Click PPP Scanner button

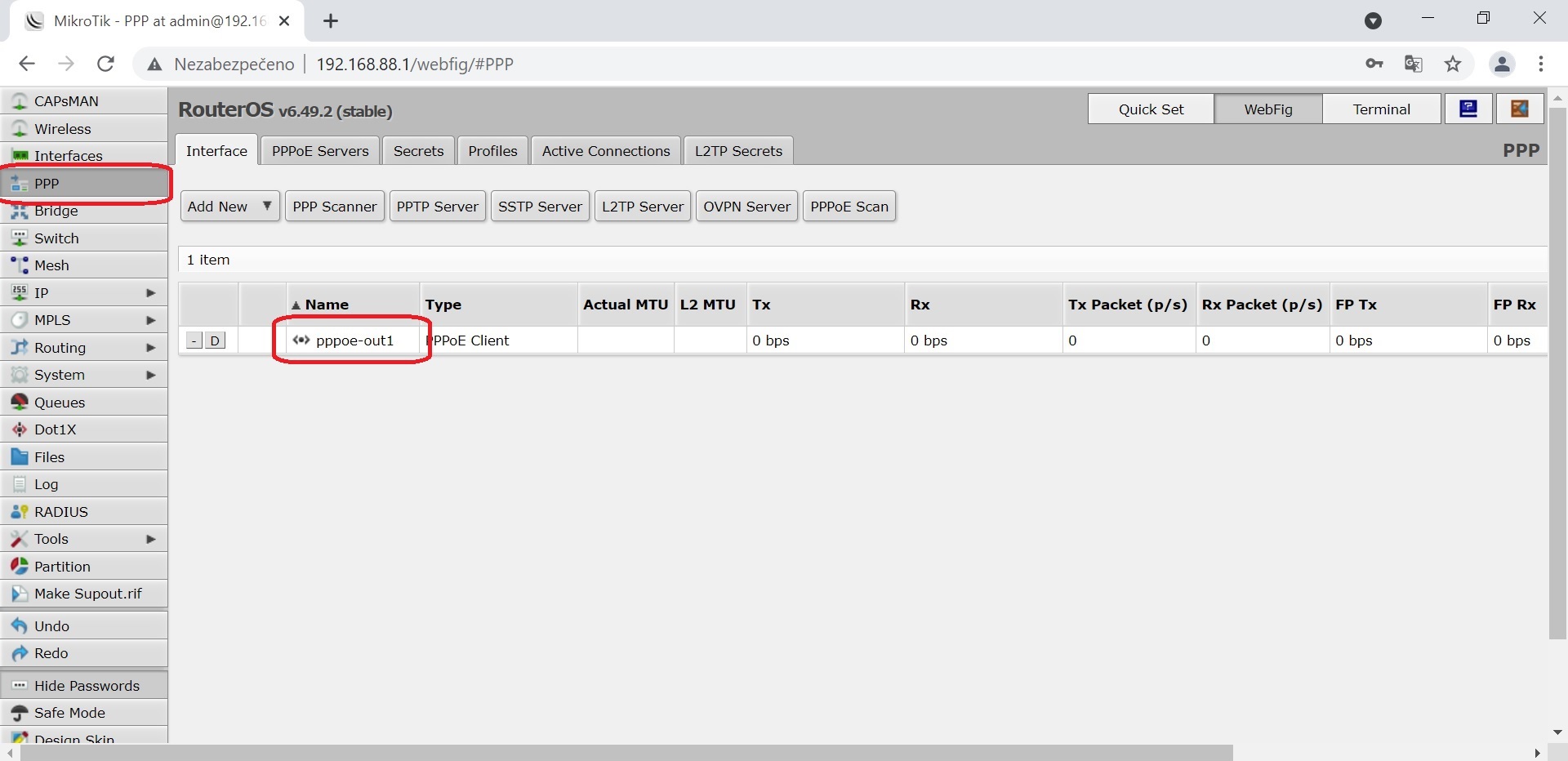[x=335, y=207]
